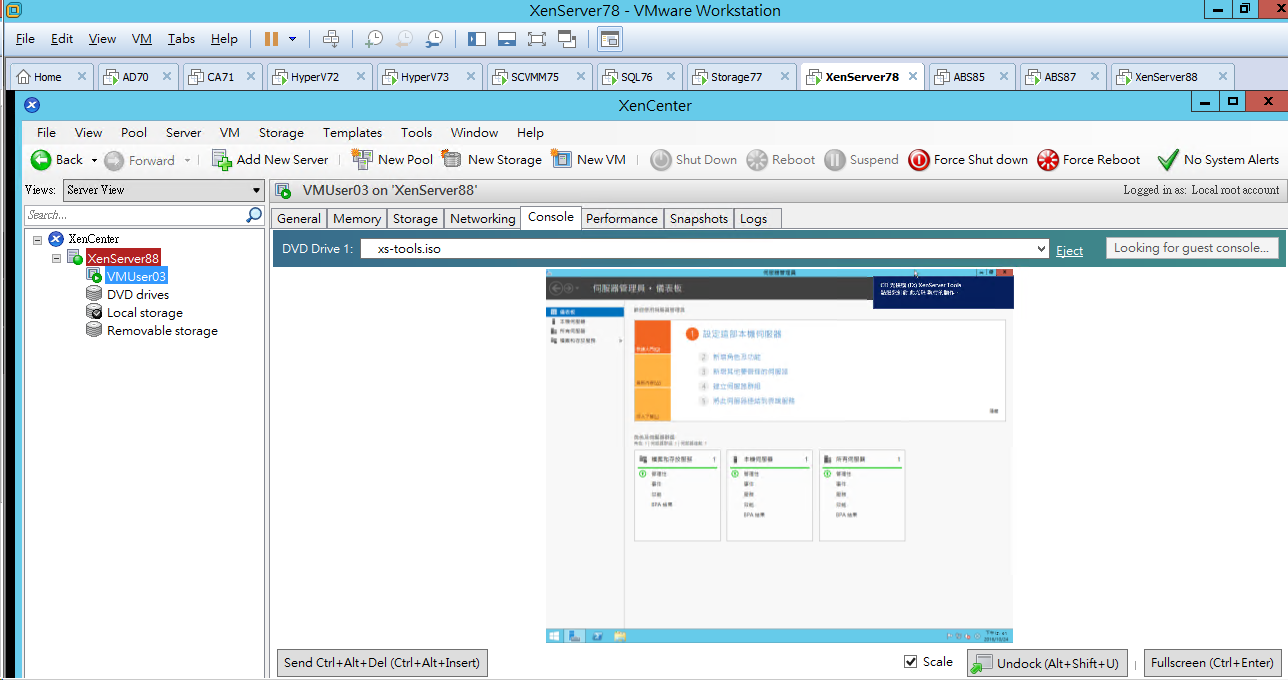Image resolution: width=1288 pixels, height=680 pixels.
Task: Click the VMware console view icon
Action: pyautogui.click(x=610, y=39)
